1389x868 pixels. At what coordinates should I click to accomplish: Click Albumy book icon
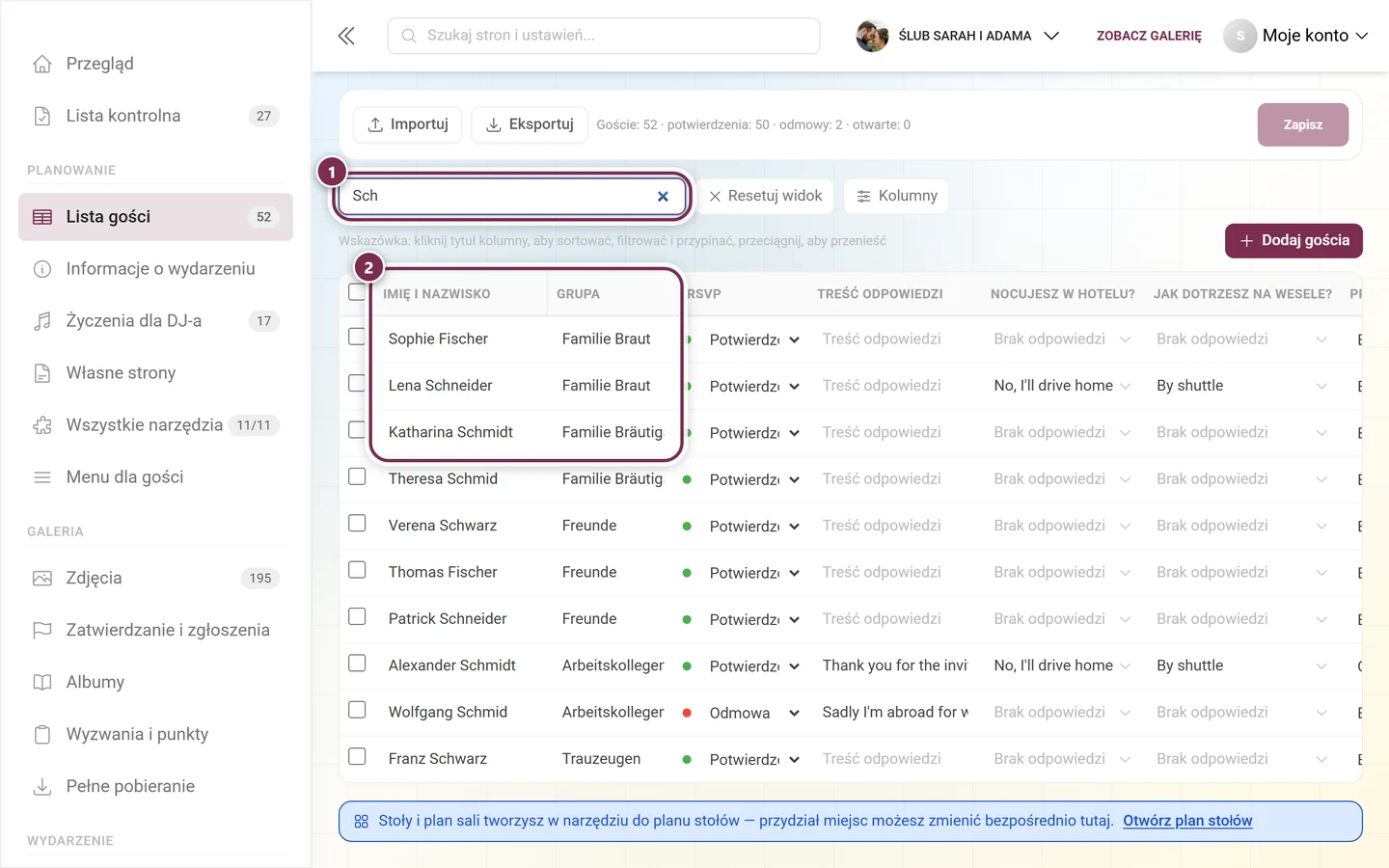click(42, 683)
